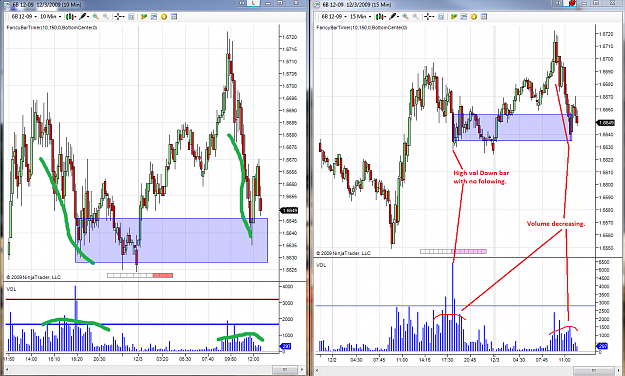Expand chart style dropdown arrow in 15 Min chart
This screenshot has width=625, height=376.
[x=385, y=17]
